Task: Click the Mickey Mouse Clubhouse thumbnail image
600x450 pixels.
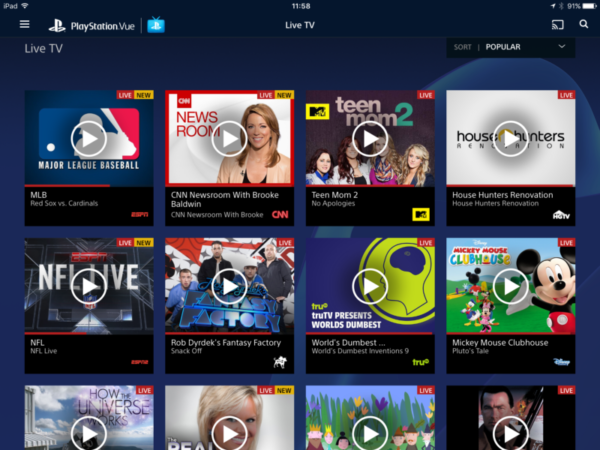Action: (510, 285)
